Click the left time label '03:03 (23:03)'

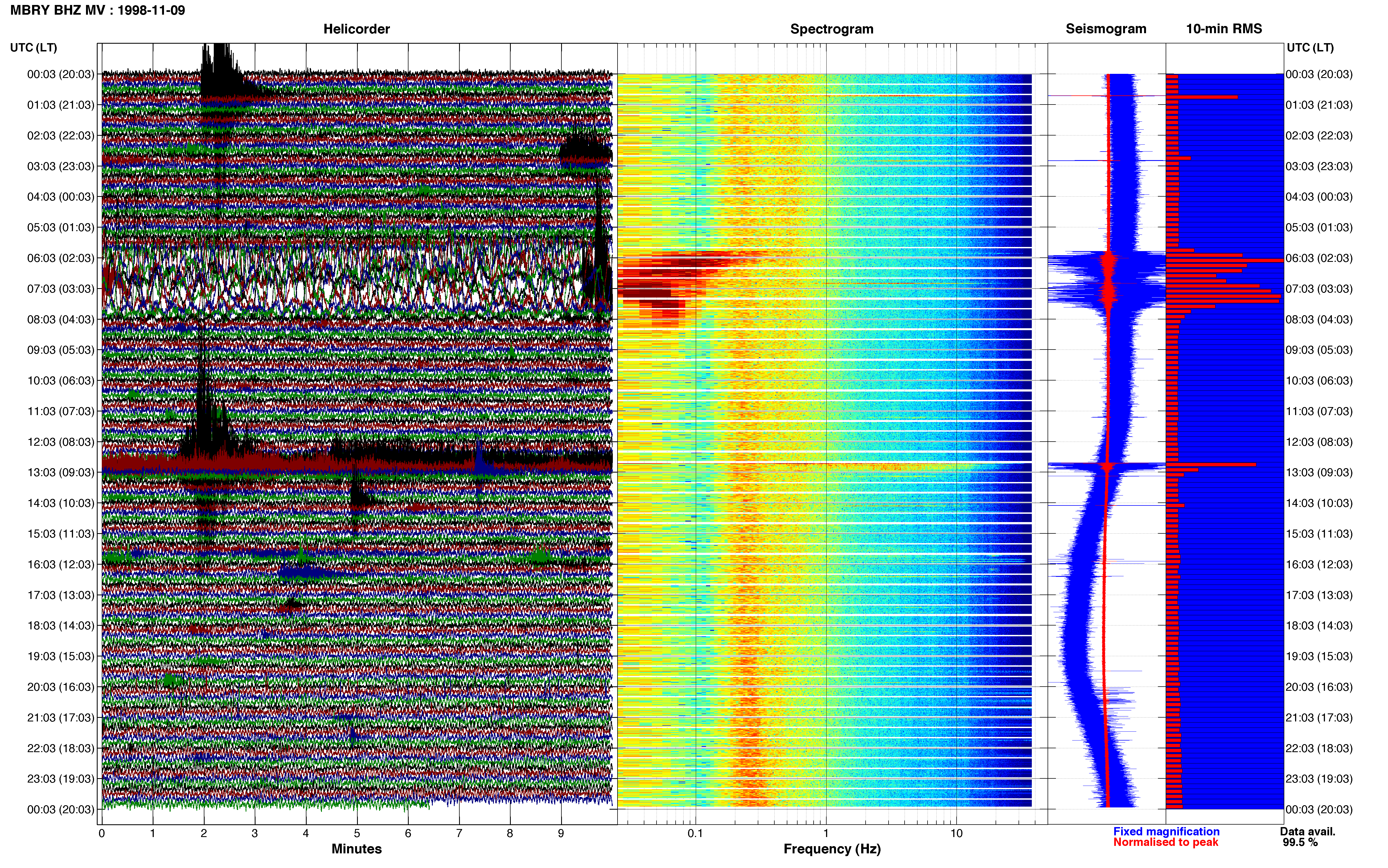click(x=61, y=166)
